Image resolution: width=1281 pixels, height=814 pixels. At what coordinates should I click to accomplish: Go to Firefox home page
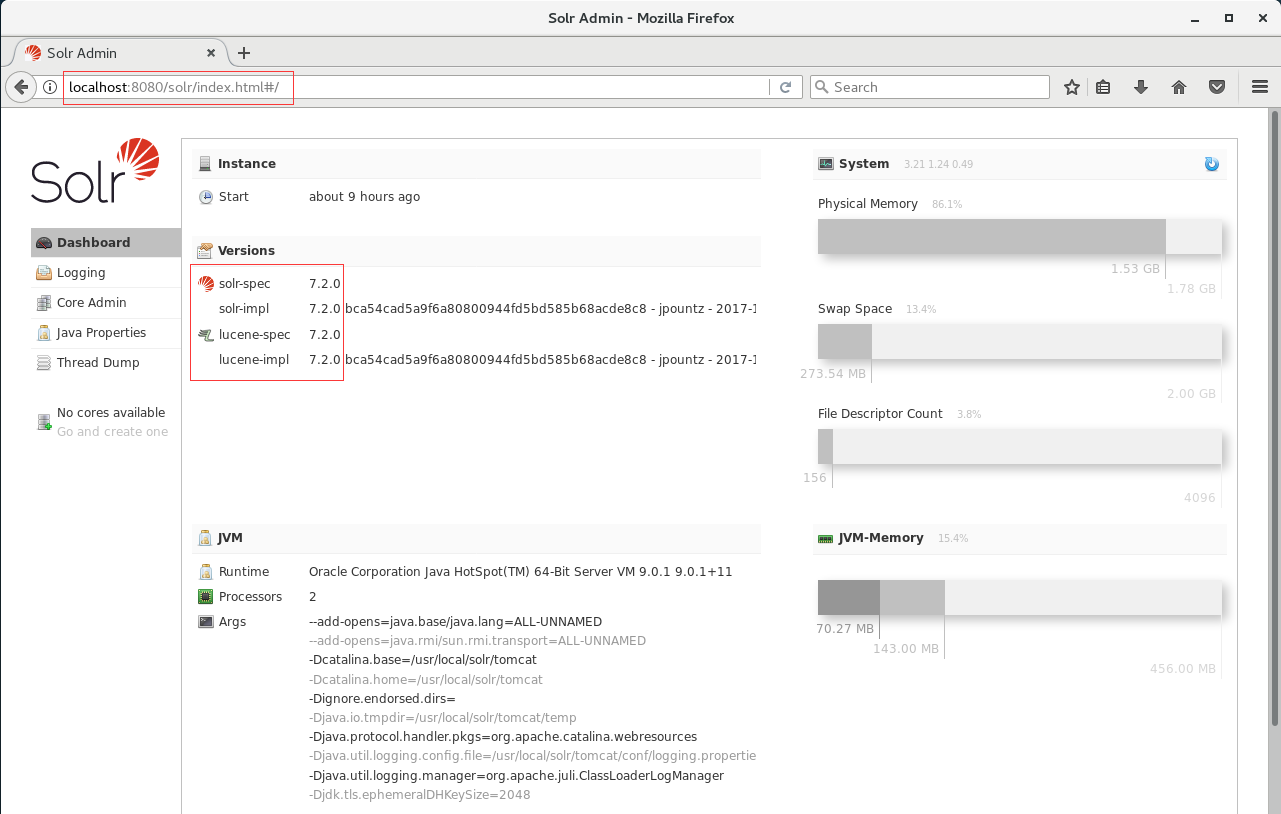[1179, 87]
